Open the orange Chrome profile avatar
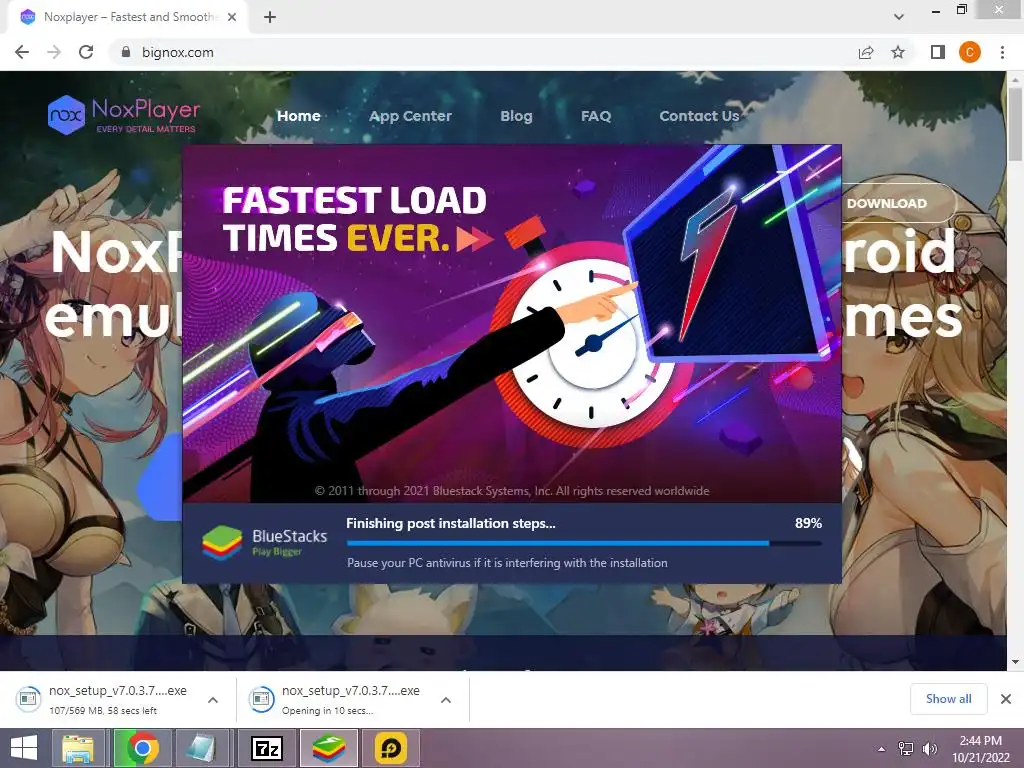Image resolution: width=1024 pixels, height=768 pixels. (970, 52)
